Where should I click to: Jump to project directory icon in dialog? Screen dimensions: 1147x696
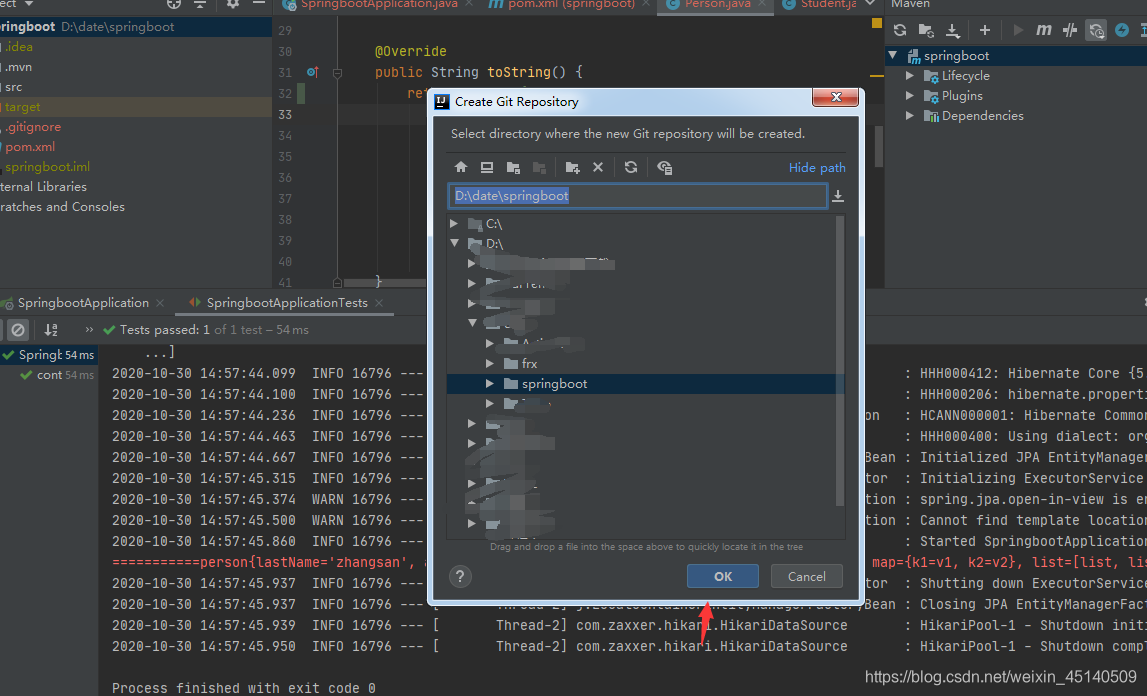[514, 168]
